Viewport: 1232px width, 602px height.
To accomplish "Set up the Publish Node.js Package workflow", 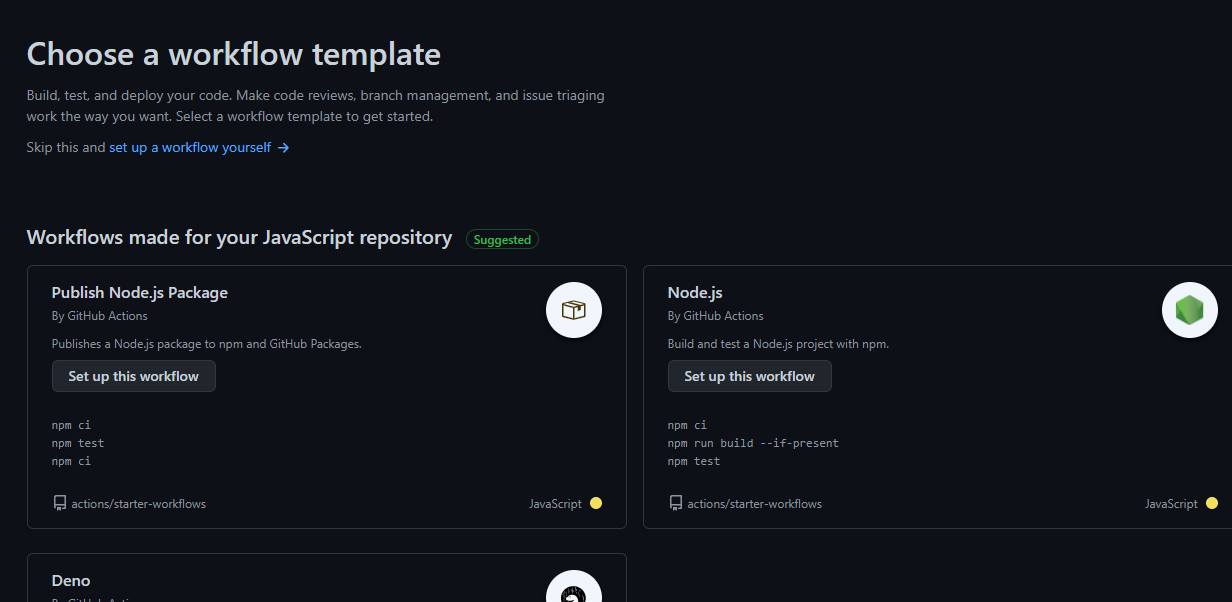I will (134, 376).
